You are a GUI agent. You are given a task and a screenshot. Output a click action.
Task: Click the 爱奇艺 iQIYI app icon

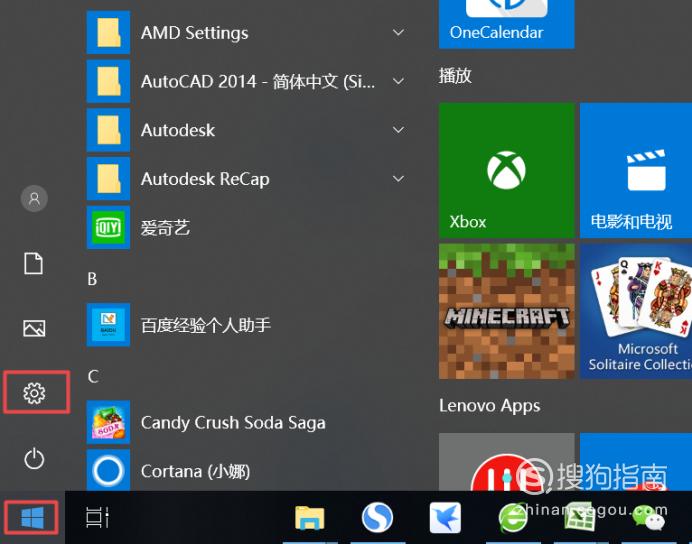[x=109, y=228]
